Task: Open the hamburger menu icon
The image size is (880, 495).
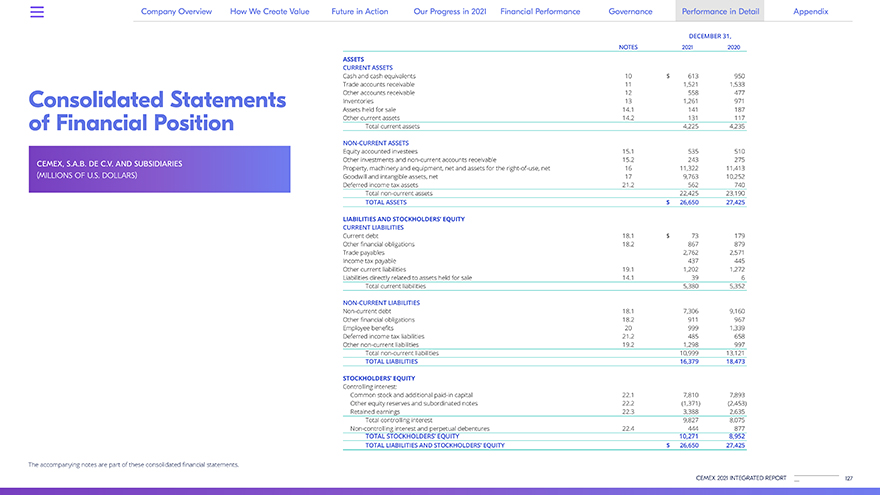Action: click(38, 12)
